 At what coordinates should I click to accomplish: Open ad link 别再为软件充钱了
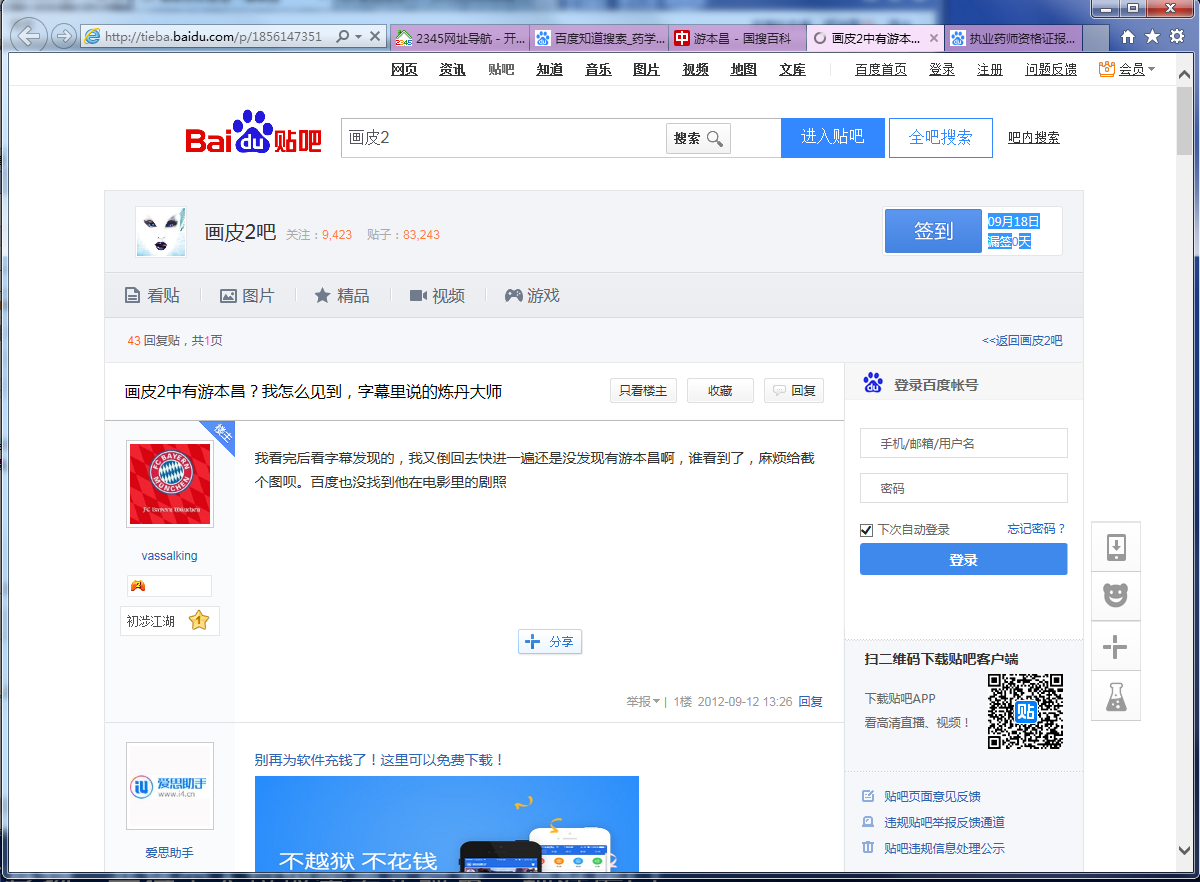tap(379, 760)
